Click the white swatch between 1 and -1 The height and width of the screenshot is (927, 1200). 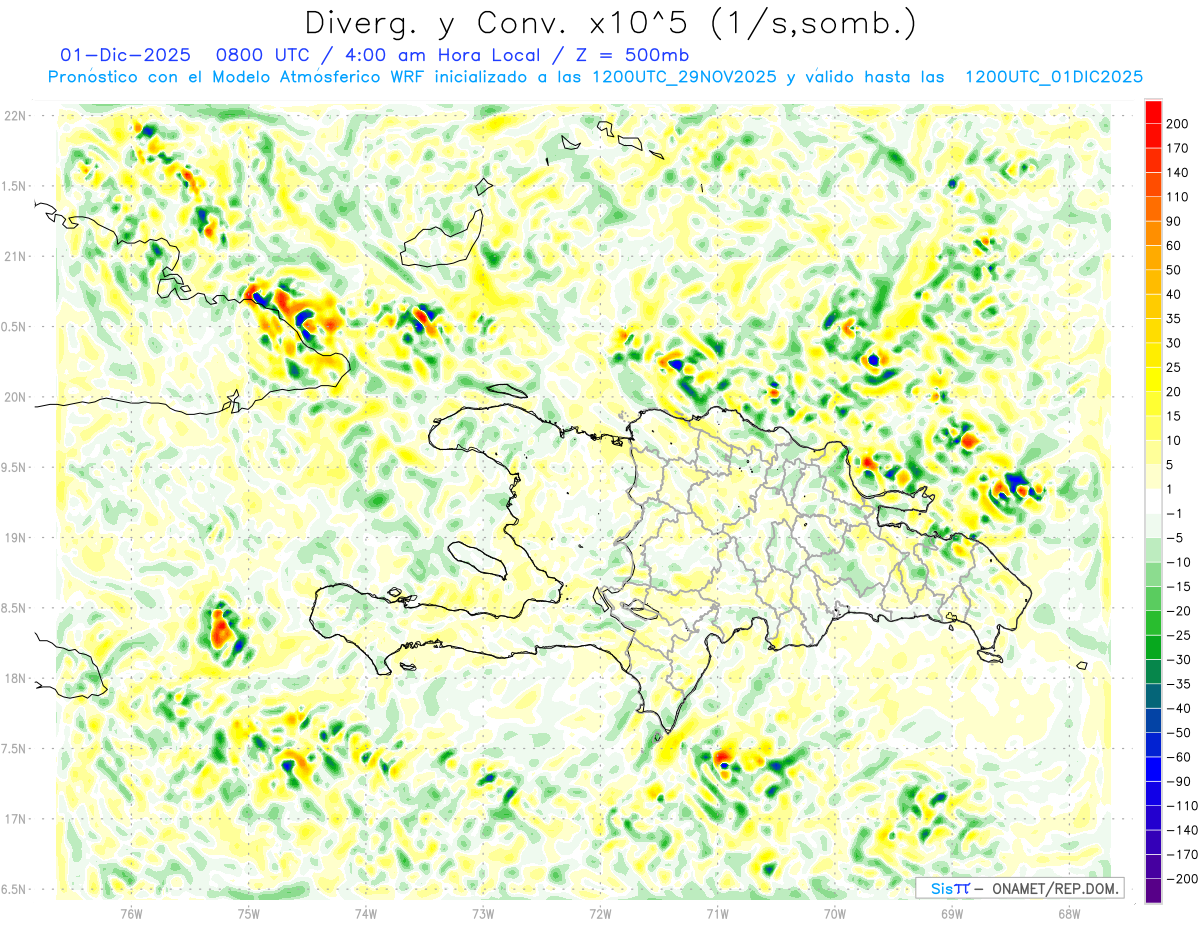click(1152, 502)
